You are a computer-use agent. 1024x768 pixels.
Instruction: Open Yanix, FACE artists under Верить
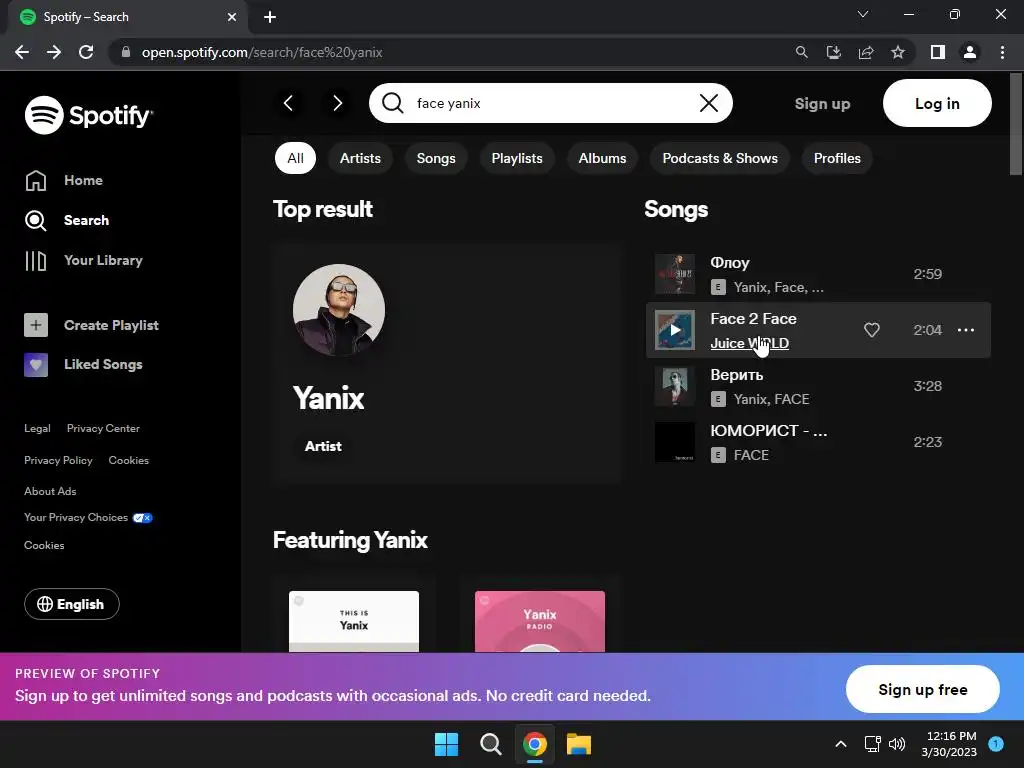pos(771,399)
